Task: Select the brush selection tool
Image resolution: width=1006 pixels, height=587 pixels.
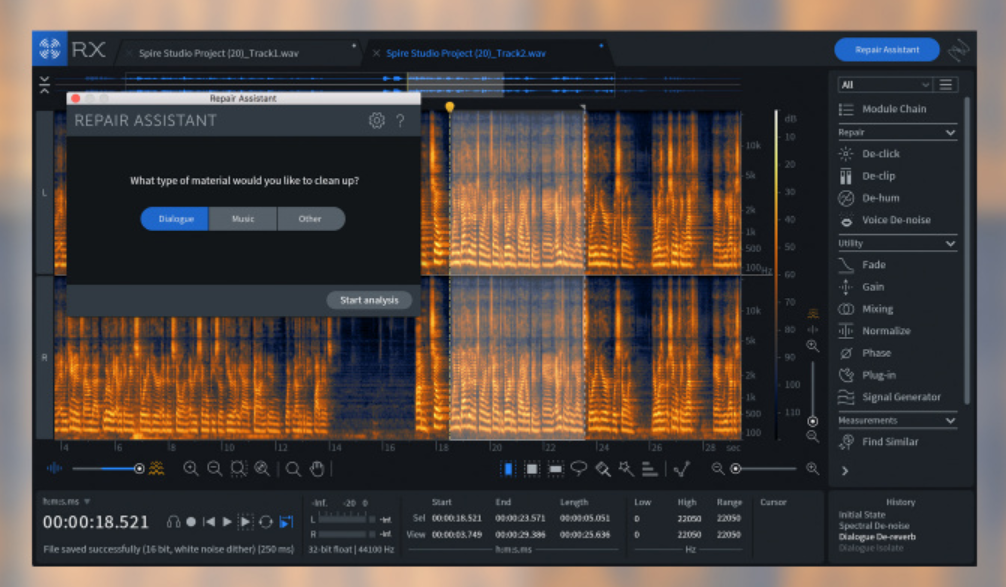Action: coord(602,469)
